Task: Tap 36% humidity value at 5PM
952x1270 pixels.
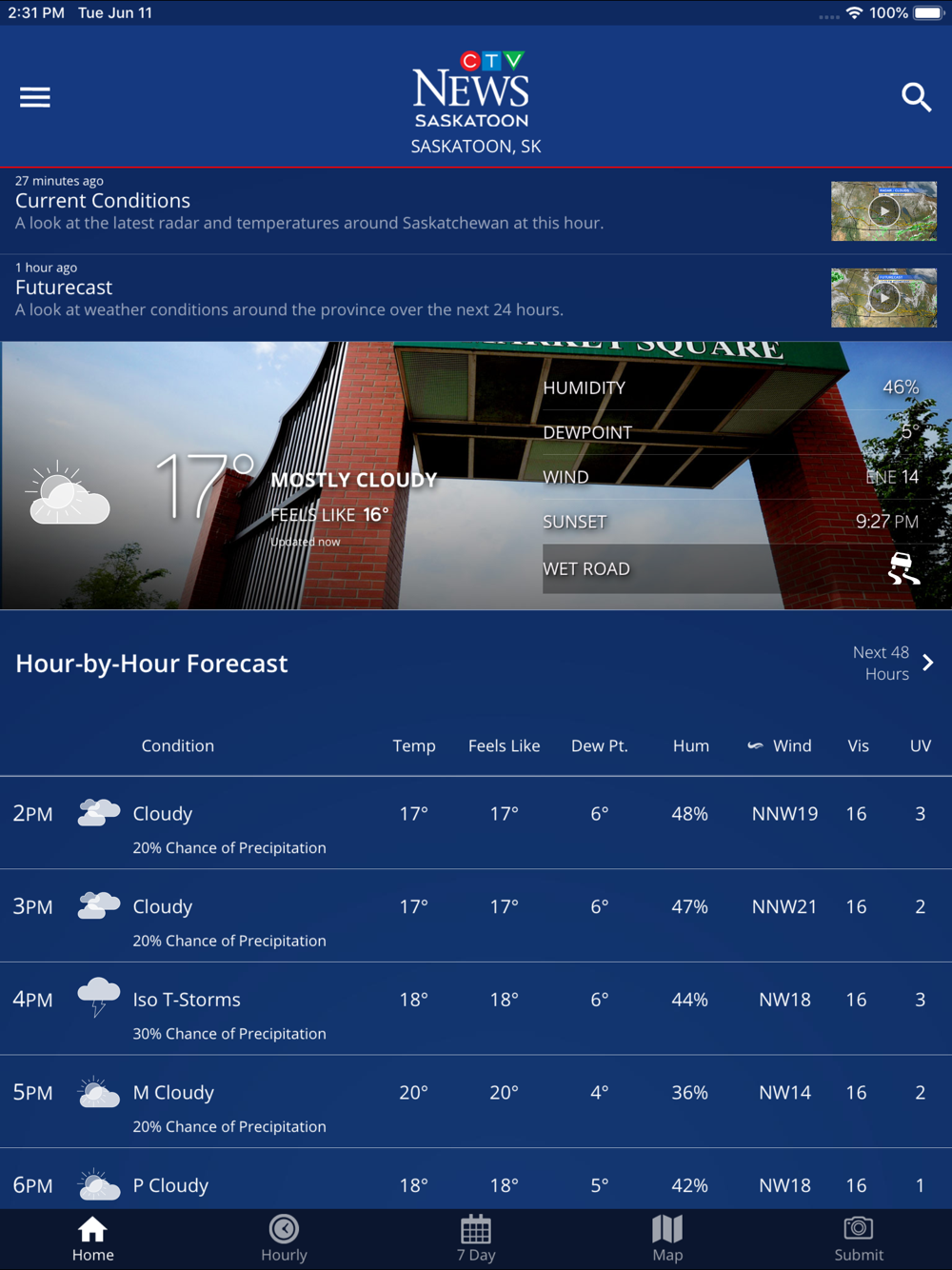Action: click(690, 1093)
